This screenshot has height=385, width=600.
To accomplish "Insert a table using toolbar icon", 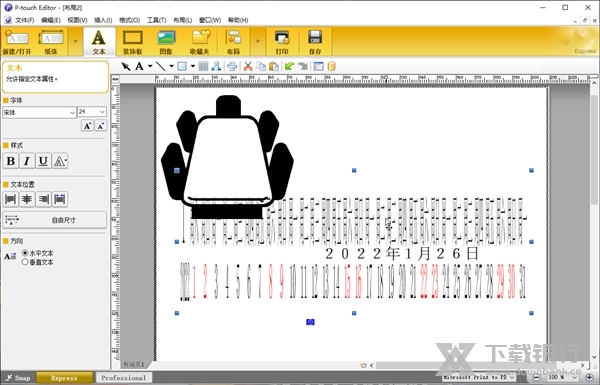I will click(x=203, y=66).
